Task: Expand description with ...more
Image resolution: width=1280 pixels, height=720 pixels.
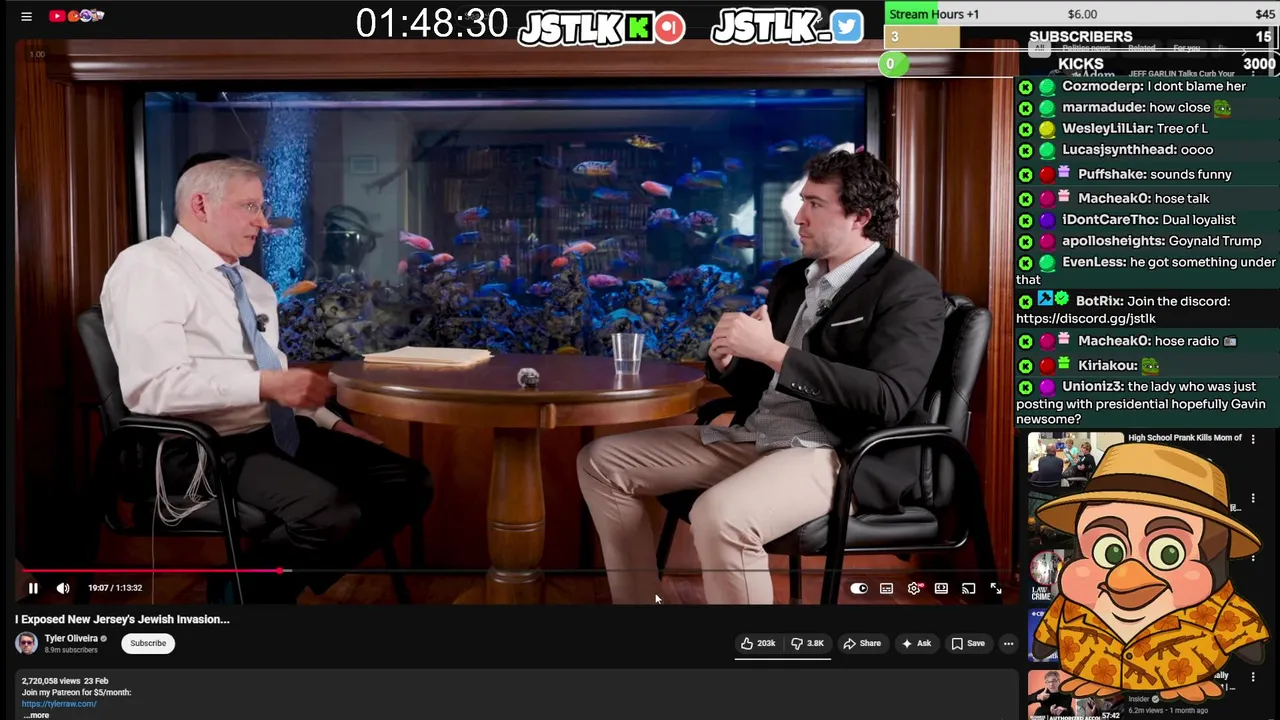Action: pyautogui.click(x=36, y=715)
